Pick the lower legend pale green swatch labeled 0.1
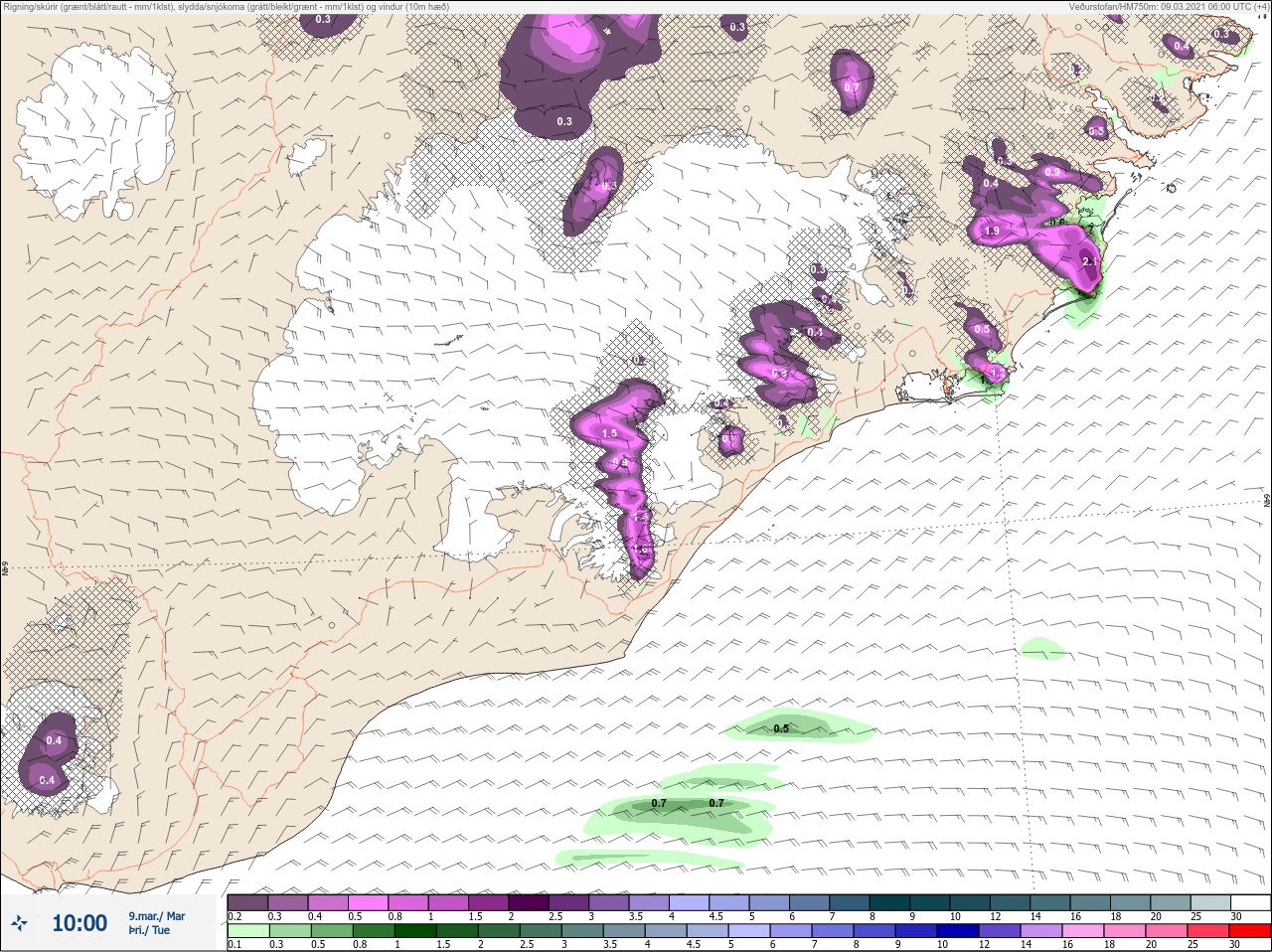 point(248,931)
